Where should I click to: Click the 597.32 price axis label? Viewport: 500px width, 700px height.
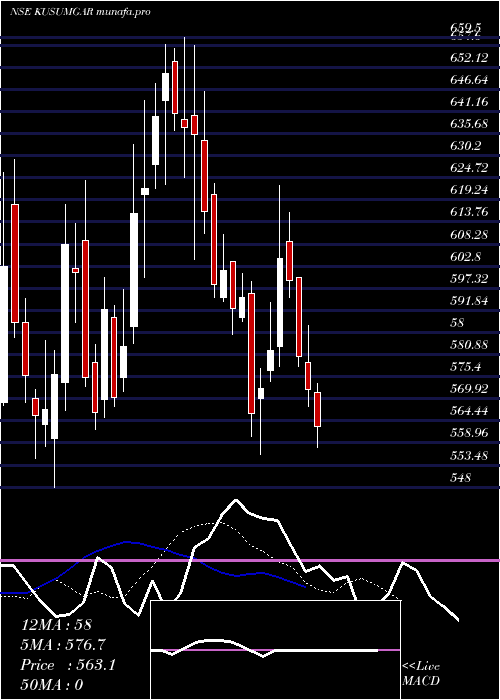click(470, 279)
